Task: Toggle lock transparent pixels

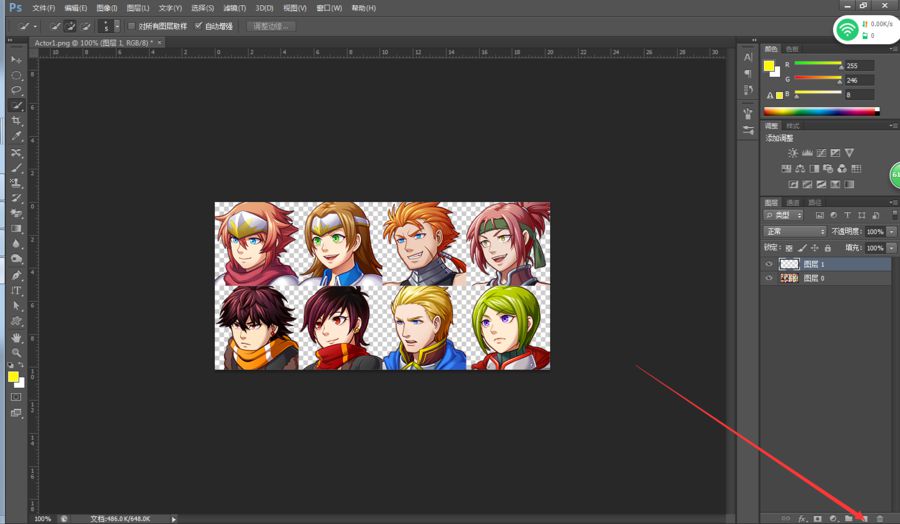Action: (x=789, y=248)
